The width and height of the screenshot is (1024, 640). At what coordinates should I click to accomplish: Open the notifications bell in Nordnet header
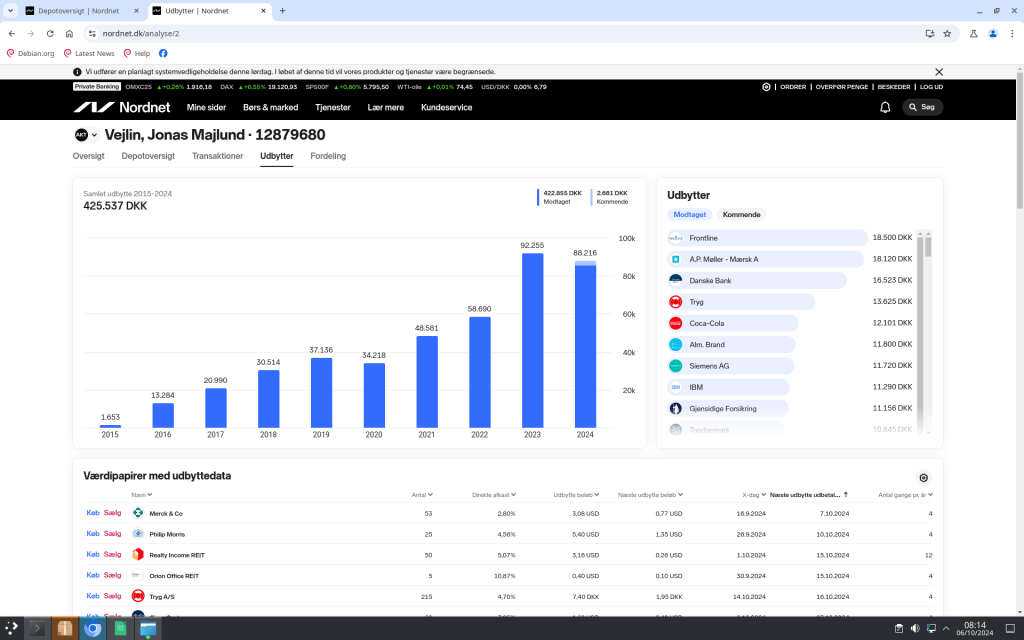(885, 107)
